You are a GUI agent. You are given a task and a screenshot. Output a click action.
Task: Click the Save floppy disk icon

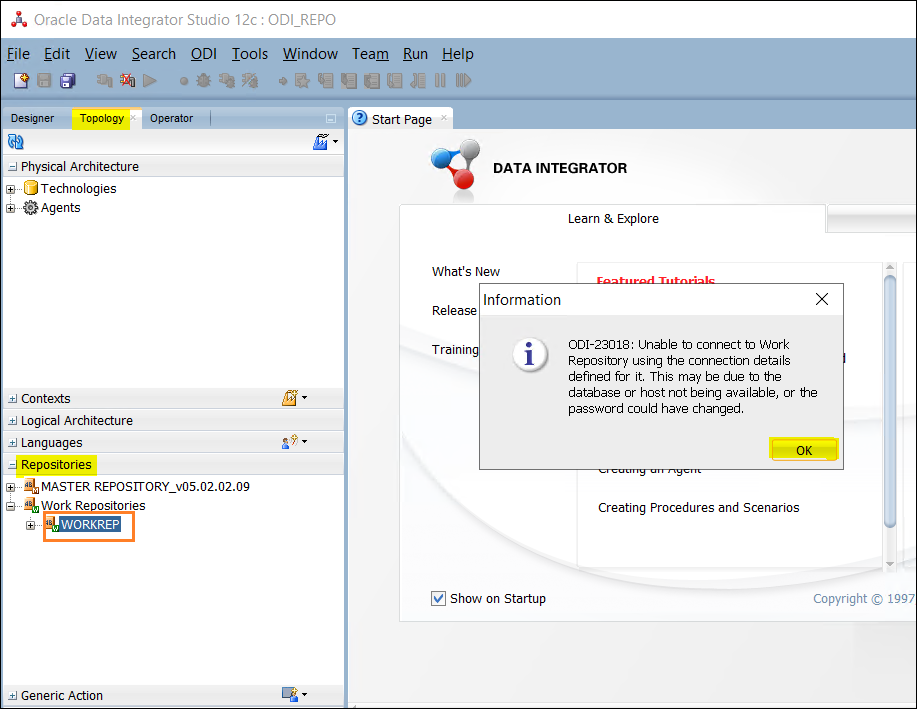pos(44,81)
